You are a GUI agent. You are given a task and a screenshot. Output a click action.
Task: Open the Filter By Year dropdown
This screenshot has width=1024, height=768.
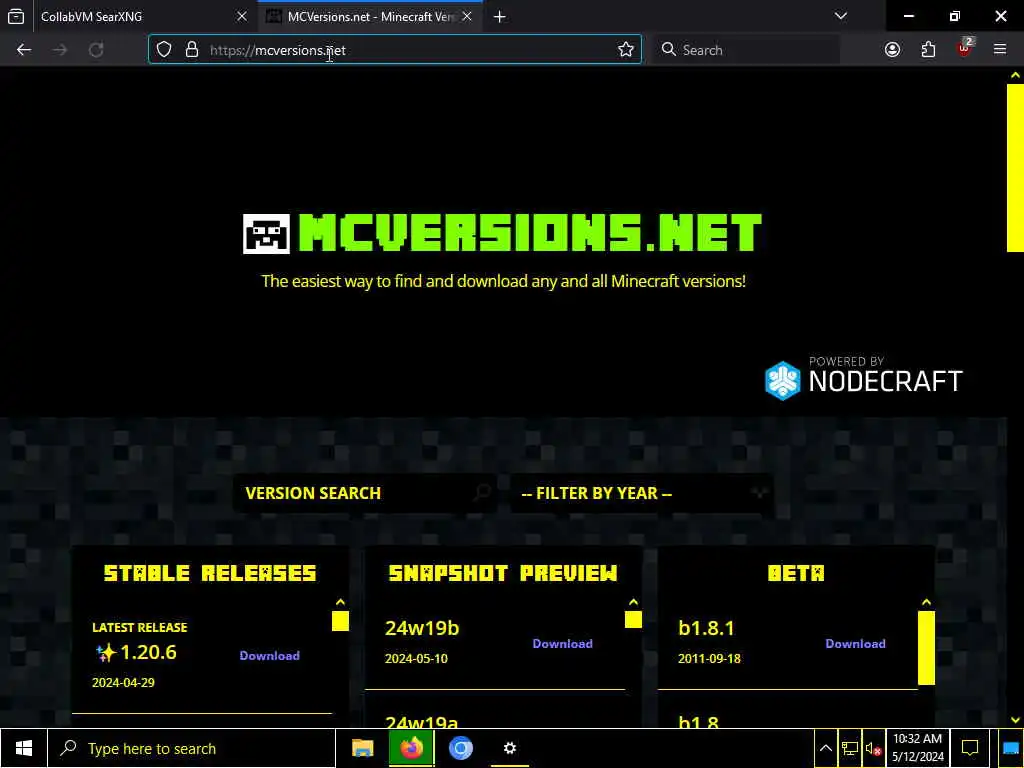pyautogui.click(x=643, y=493)
